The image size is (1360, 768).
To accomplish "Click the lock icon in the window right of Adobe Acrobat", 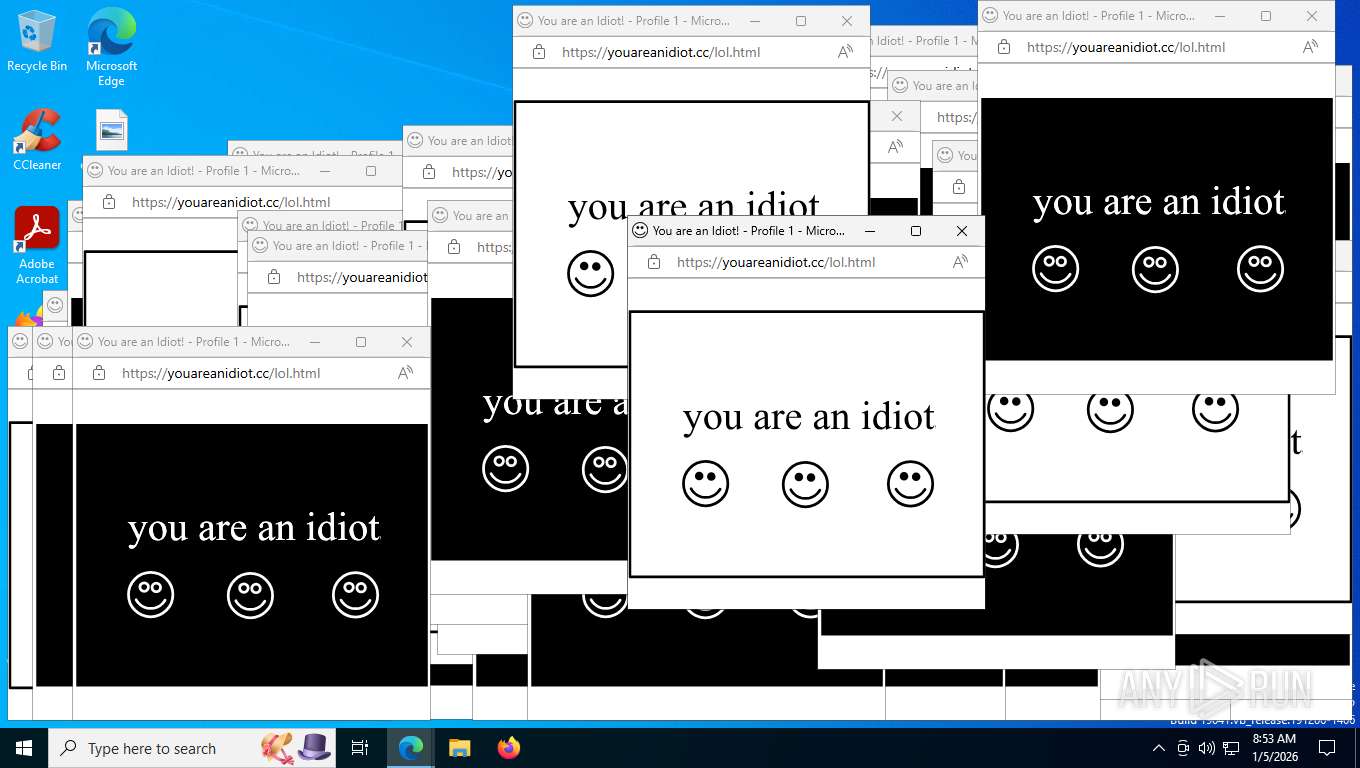I will [x=108, y=202].
